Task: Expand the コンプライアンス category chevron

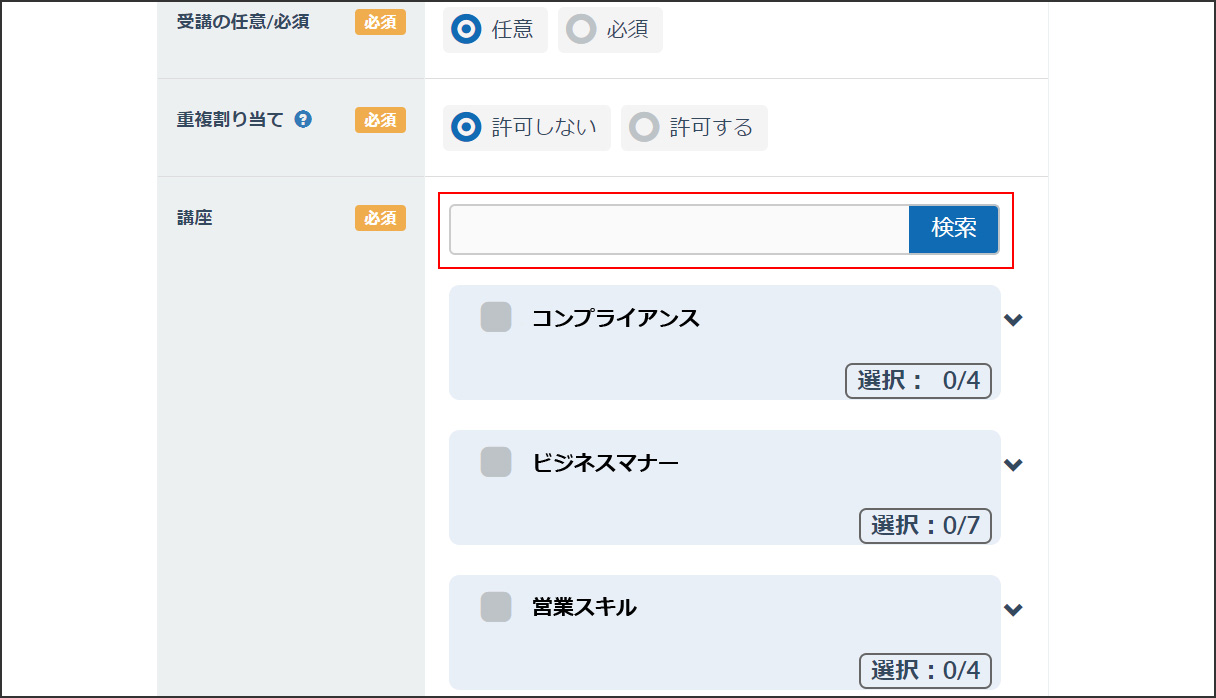Action: tap(1013, 320)
